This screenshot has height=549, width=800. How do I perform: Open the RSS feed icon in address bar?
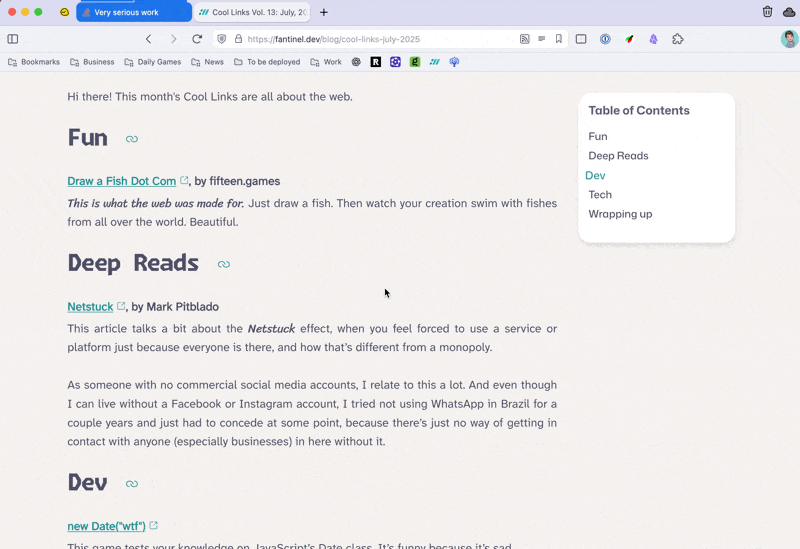click(524, 39)
